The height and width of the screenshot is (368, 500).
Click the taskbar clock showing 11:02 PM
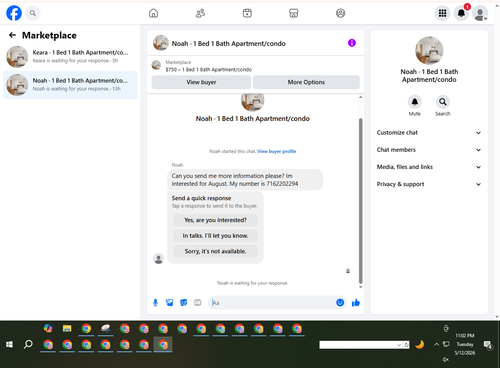[x=465, y=344]
